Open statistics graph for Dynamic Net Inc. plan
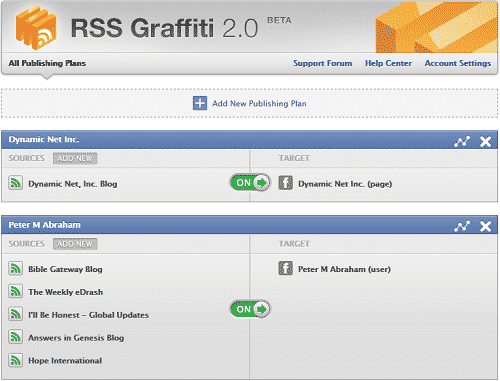The width and height of the screenshot is (500, 381). [x=462, y=142]
